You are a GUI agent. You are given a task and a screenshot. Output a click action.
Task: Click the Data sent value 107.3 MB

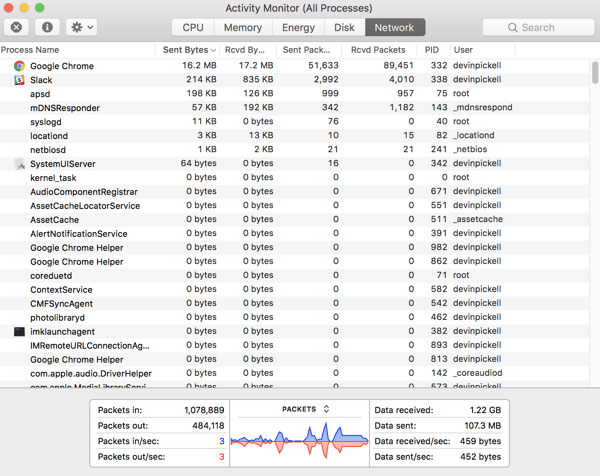tap(483, 425)
